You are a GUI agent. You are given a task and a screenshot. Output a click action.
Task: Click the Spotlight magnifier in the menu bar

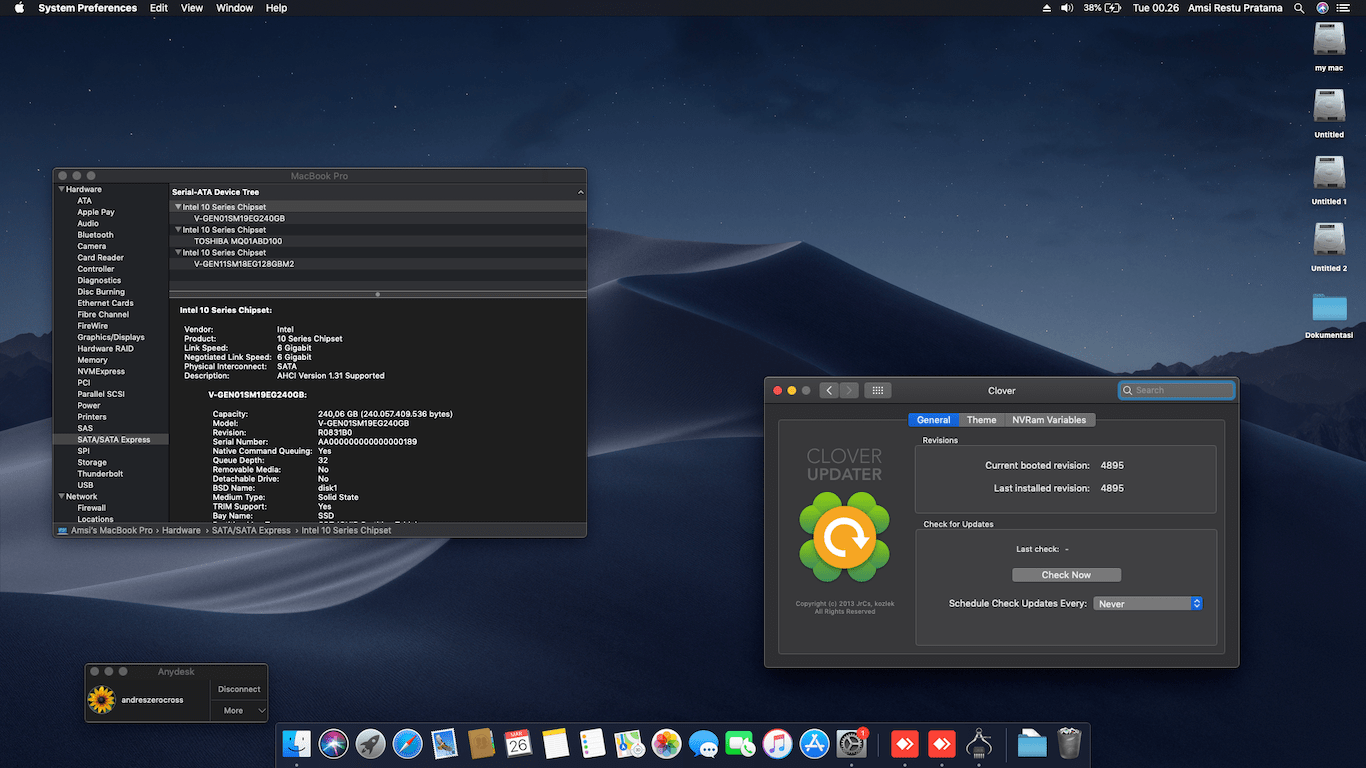(1299, 8)
